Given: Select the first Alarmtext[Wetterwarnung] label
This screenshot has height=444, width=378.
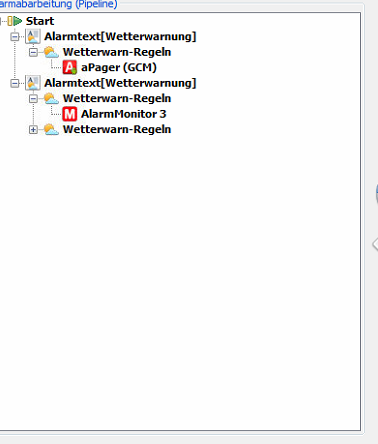Looking at the screenshot, I should pos(120,36).
